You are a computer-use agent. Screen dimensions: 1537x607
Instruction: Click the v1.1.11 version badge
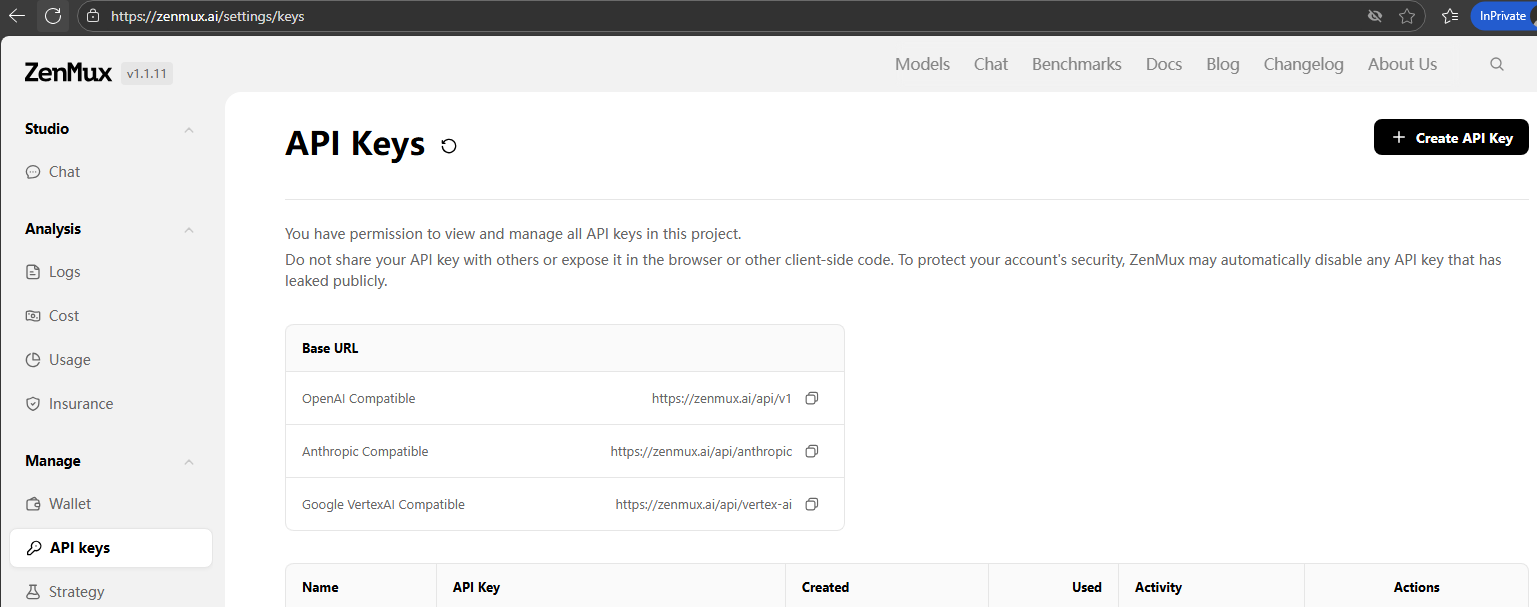pyautogui.click(x=147, y=73)
